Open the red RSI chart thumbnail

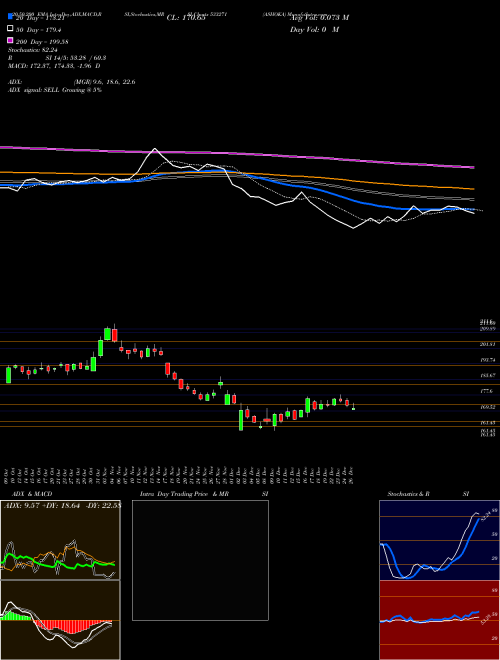(x=439, y=620)
